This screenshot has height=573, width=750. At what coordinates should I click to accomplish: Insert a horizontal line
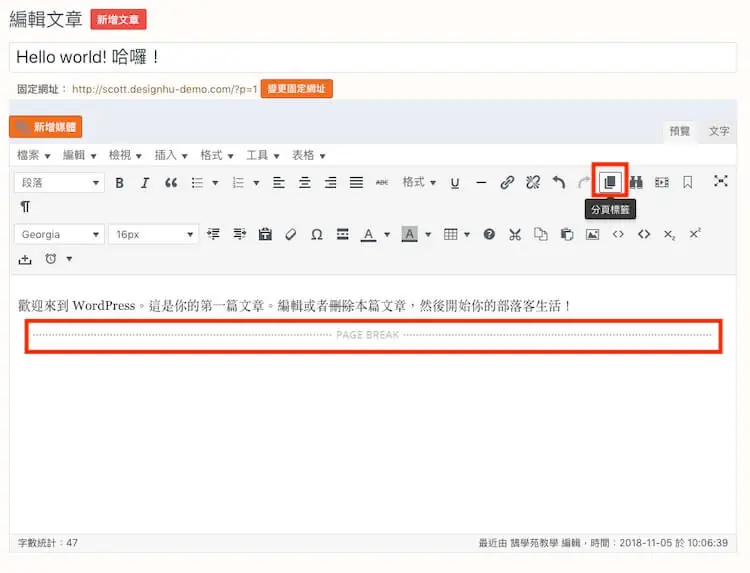pyautogui.click(x=481, y=183)
